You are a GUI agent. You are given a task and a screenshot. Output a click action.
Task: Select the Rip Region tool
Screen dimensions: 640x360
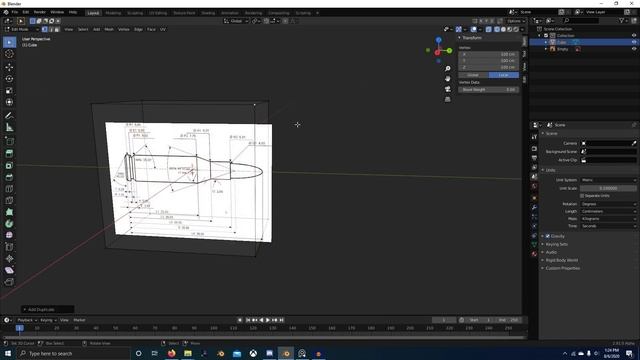click(x=9, y=282)
